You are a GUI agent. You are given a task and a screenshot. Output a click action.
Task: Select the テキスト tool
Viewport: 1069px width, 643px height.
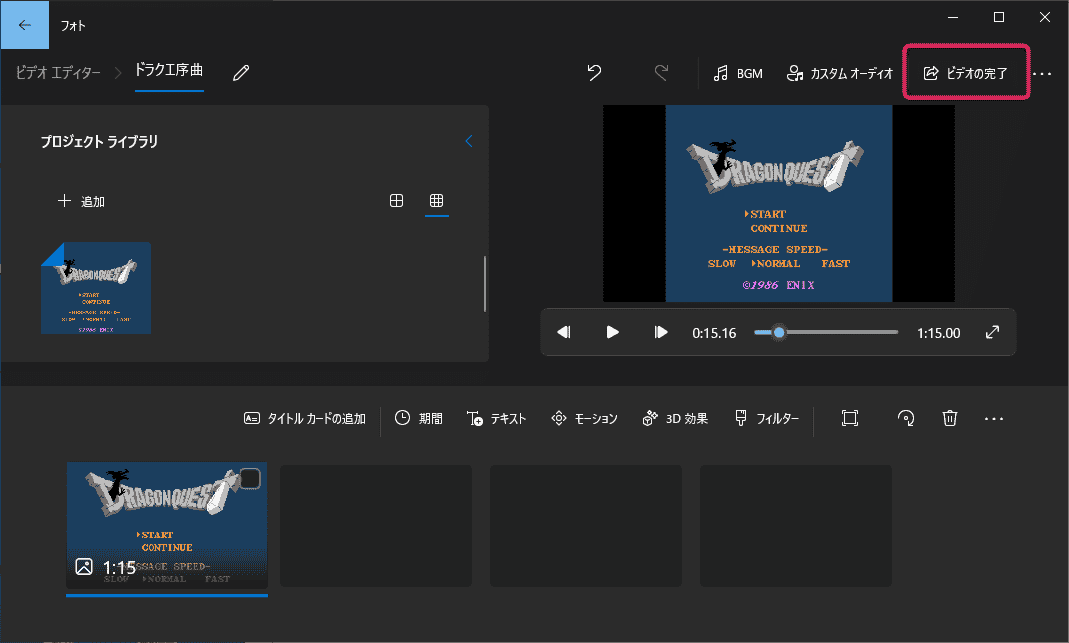coord(497,418)
